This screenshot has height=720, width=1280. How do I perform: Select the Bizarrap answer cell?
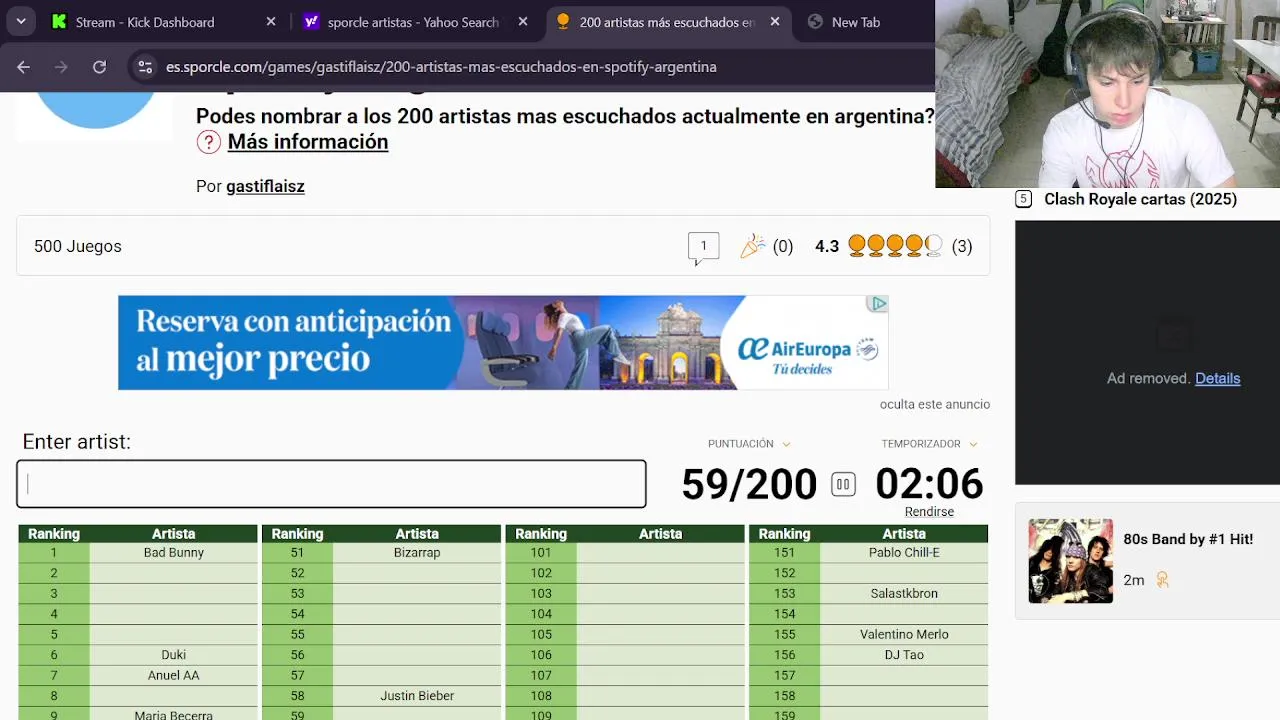pos(417,552)
